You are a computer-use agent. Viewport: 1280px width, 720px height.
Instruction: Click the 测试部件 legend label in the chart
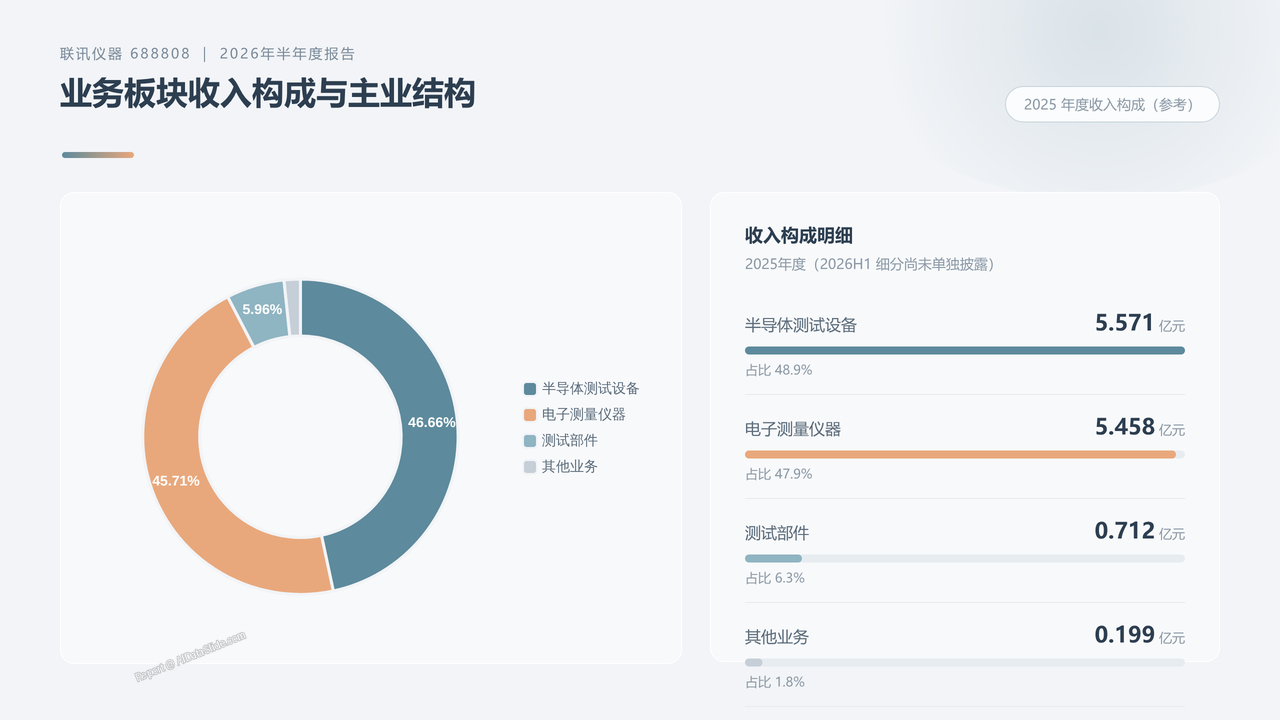point(570,441)
